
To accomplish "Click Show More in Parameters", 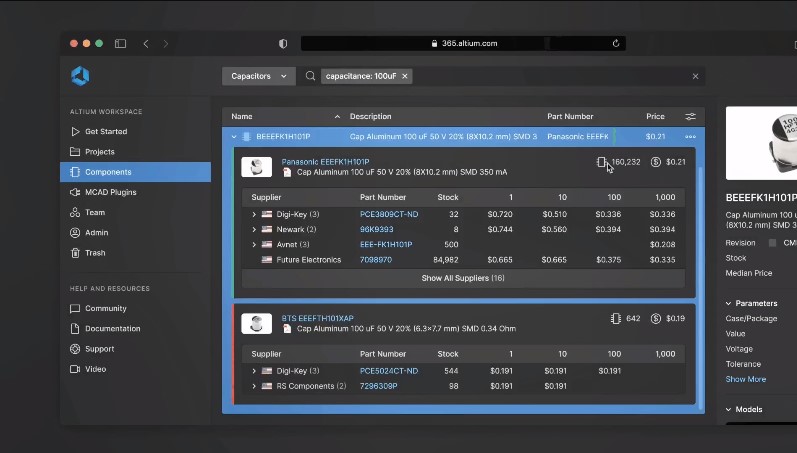I will [x=746, y=379].
